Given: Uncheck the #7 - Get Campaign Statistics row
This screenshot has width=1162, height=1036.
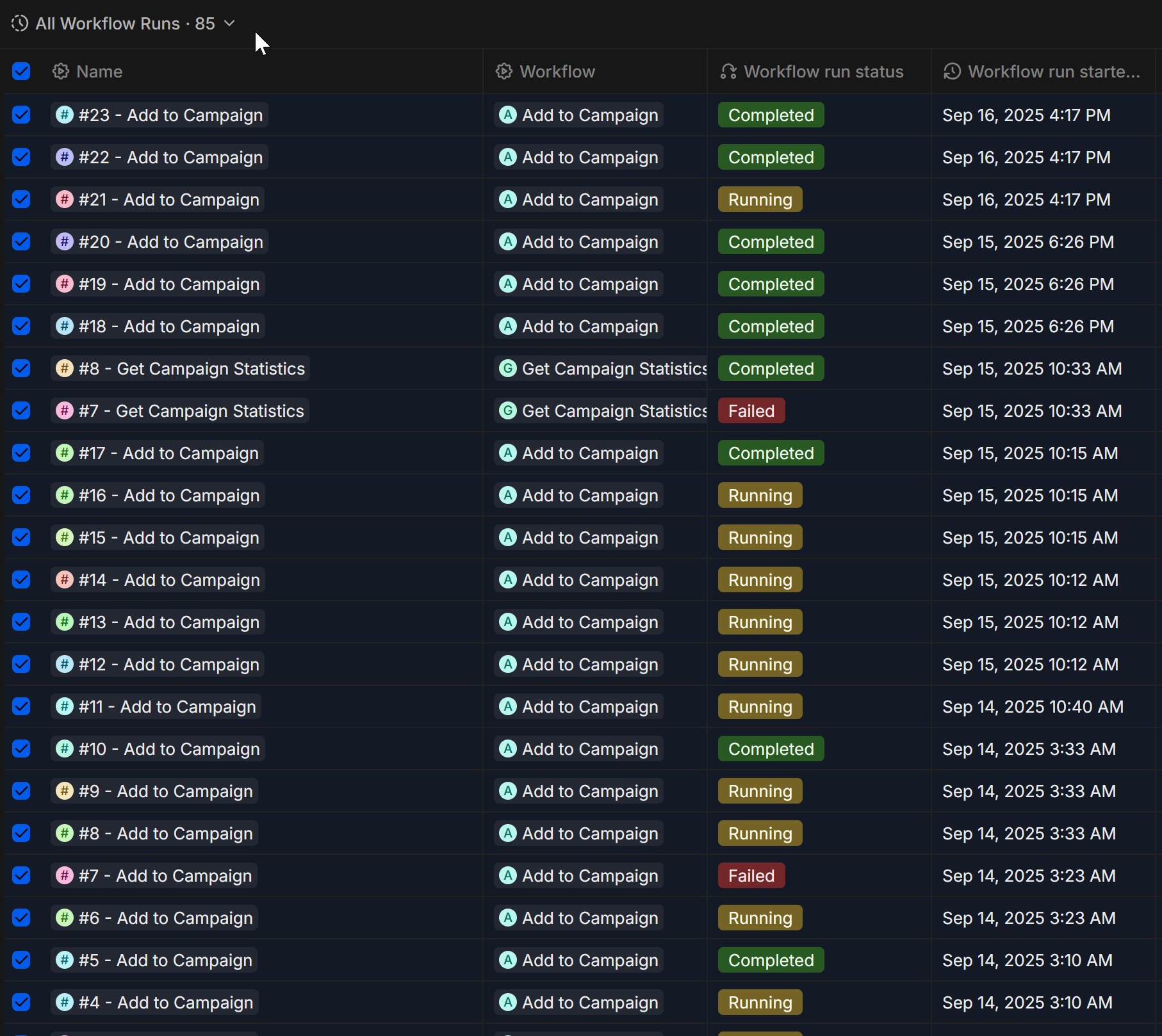Looking at the screenshot, I should click(x=21, y=410).
